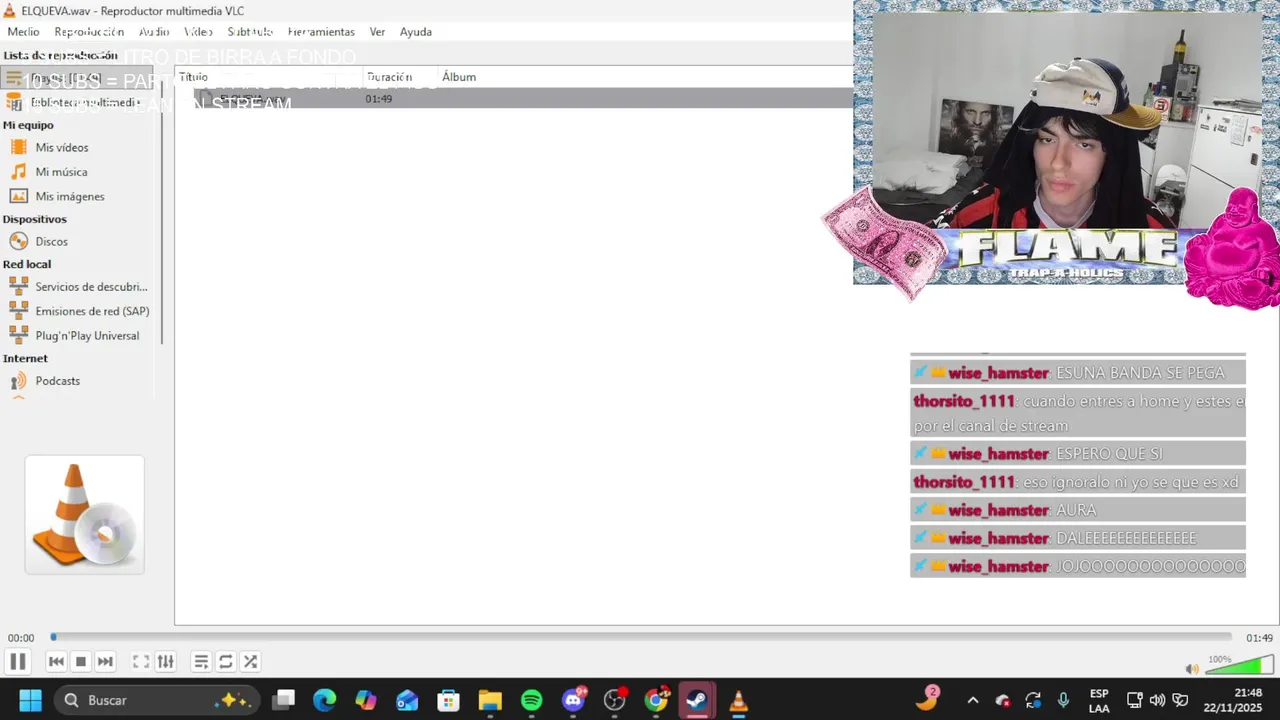Click the OneDrive cloud tray icon
The height and width of the screenshot is (720, 1280).
point(1002,700)
